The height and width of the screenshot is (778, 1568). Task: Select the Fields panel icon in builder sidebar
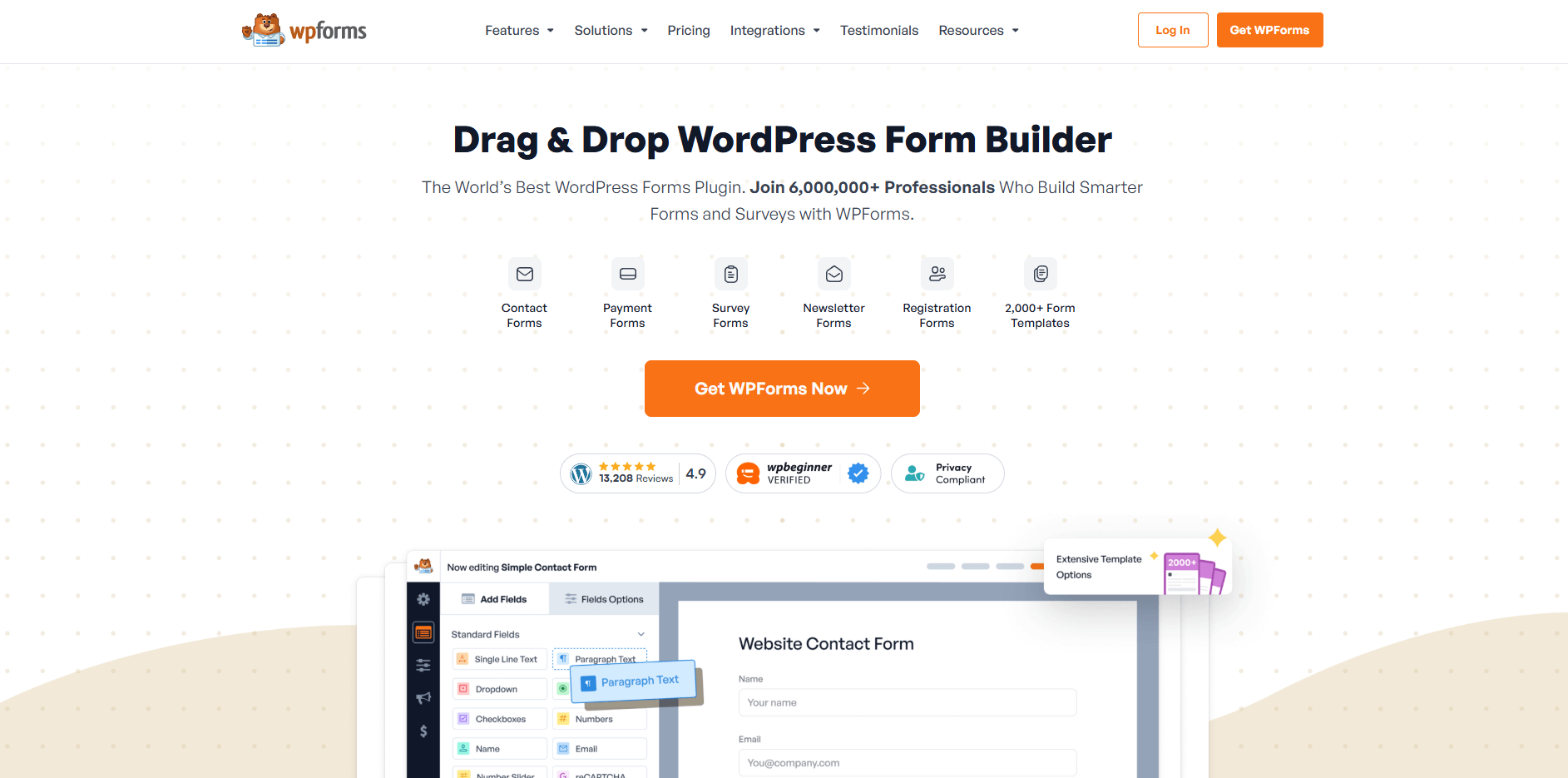point(423,632)
